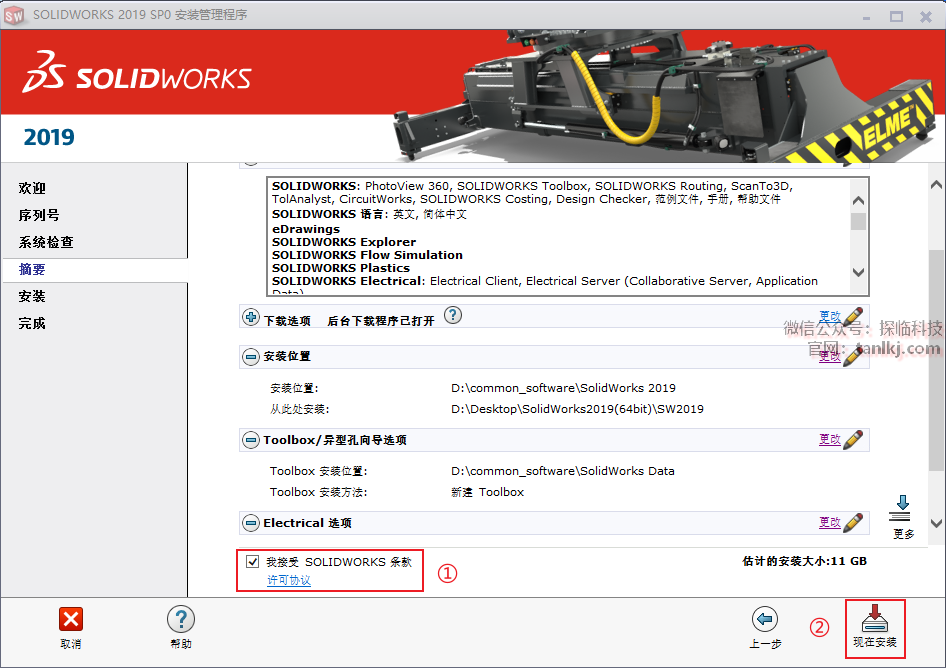Click pencil icon for Electrical 选项 row

[x=853, y=523]
